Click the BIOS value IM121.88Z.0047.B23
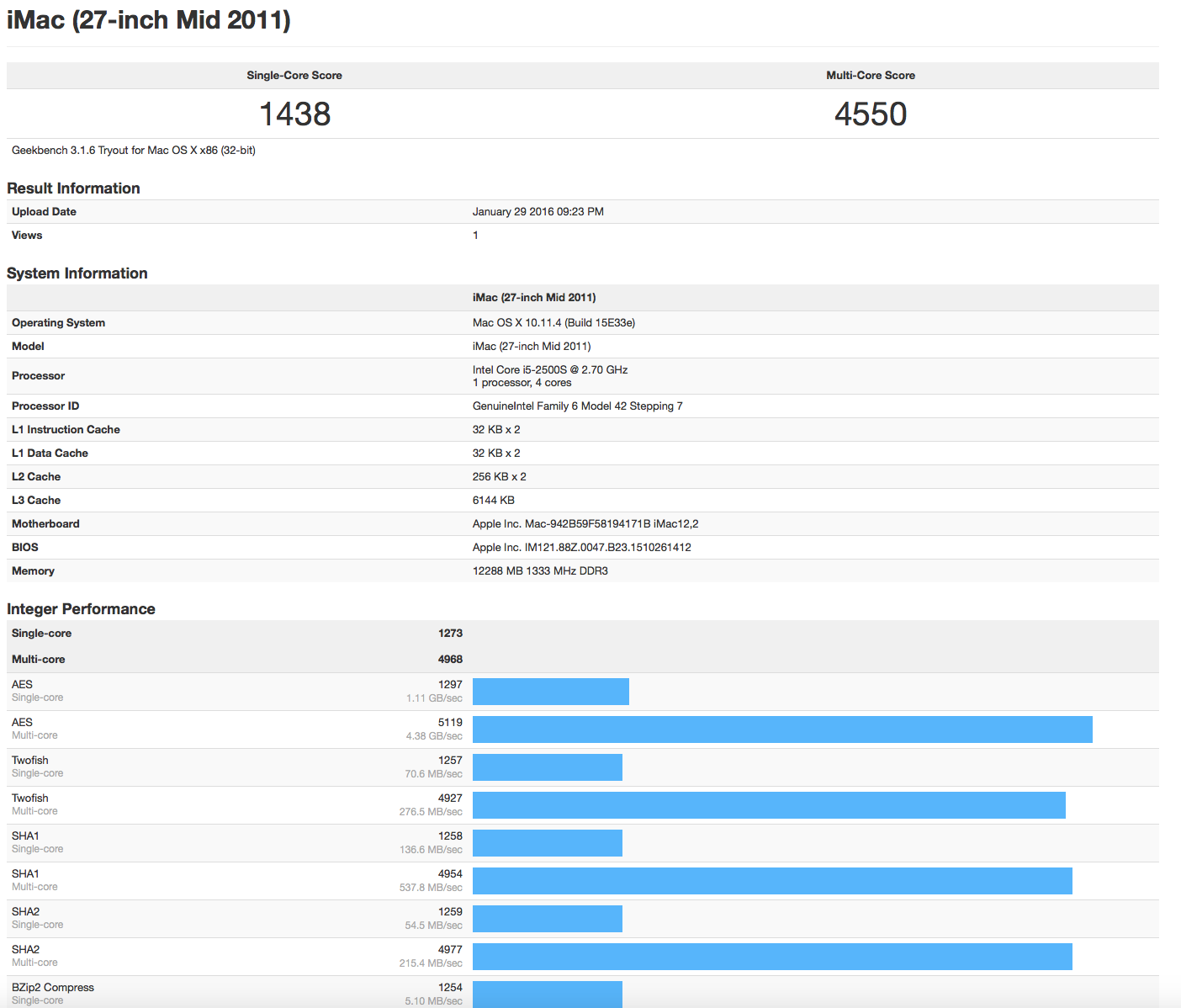This screenshot has width=1181, height=1008. point(582,548)
